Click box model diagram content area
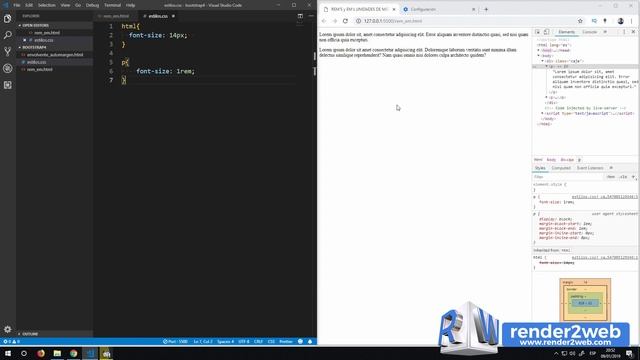Image resolution: width=640 pixels, height=360 pixels. 585,303
